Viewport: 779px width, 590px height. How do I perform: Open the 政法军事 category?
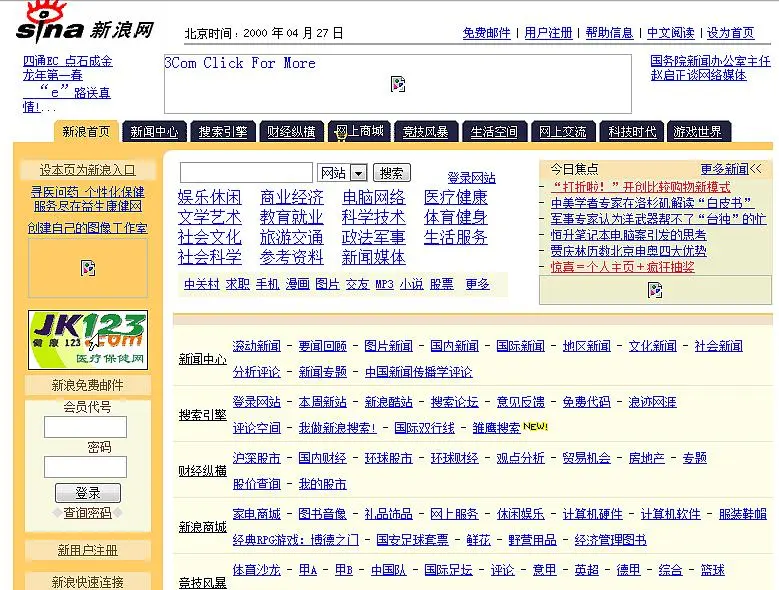click(374, 237)
